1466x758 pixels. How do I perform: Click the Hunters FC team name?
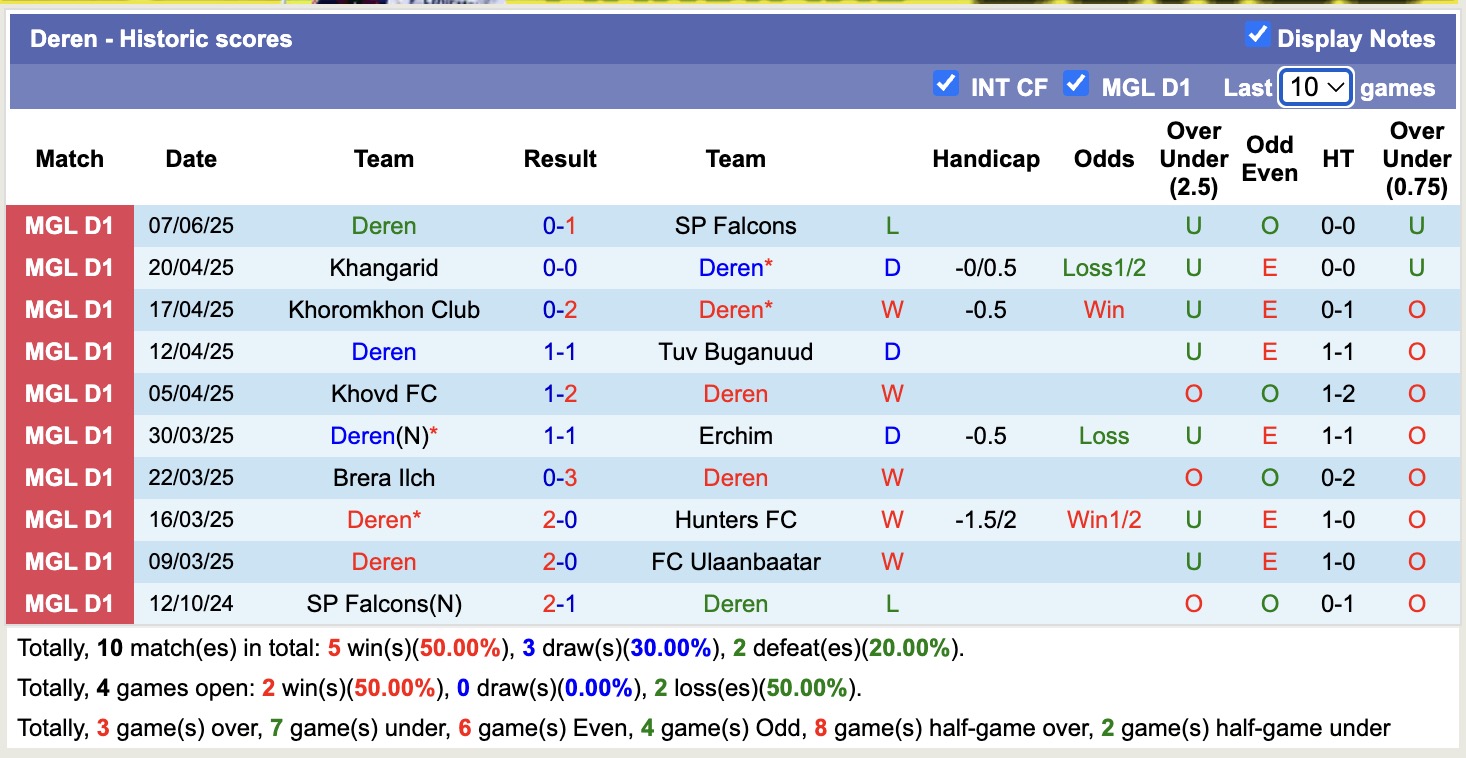point(735,520)
